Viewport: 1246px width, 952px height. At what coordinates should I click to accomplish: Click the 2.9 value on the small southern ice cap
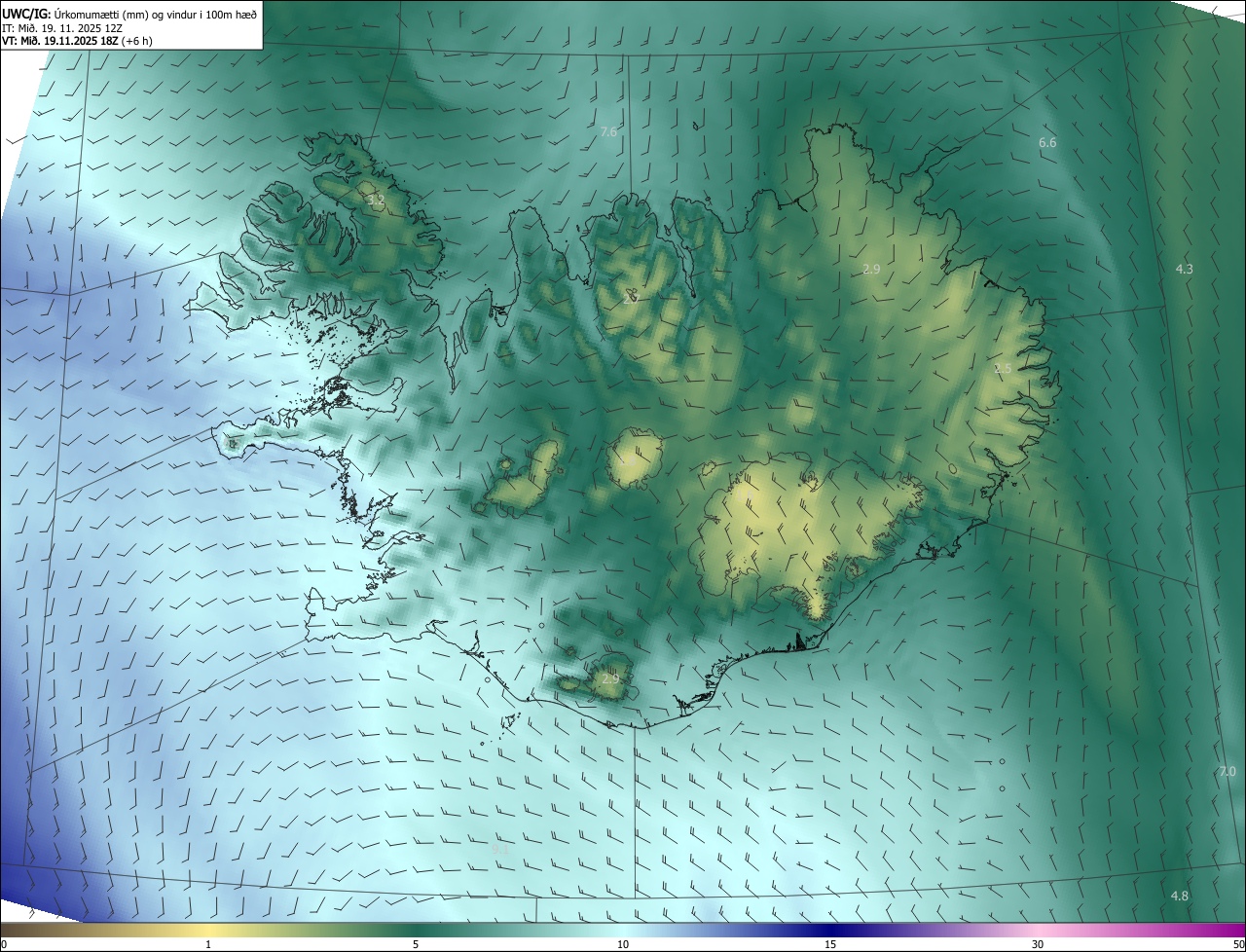point(611,678)
